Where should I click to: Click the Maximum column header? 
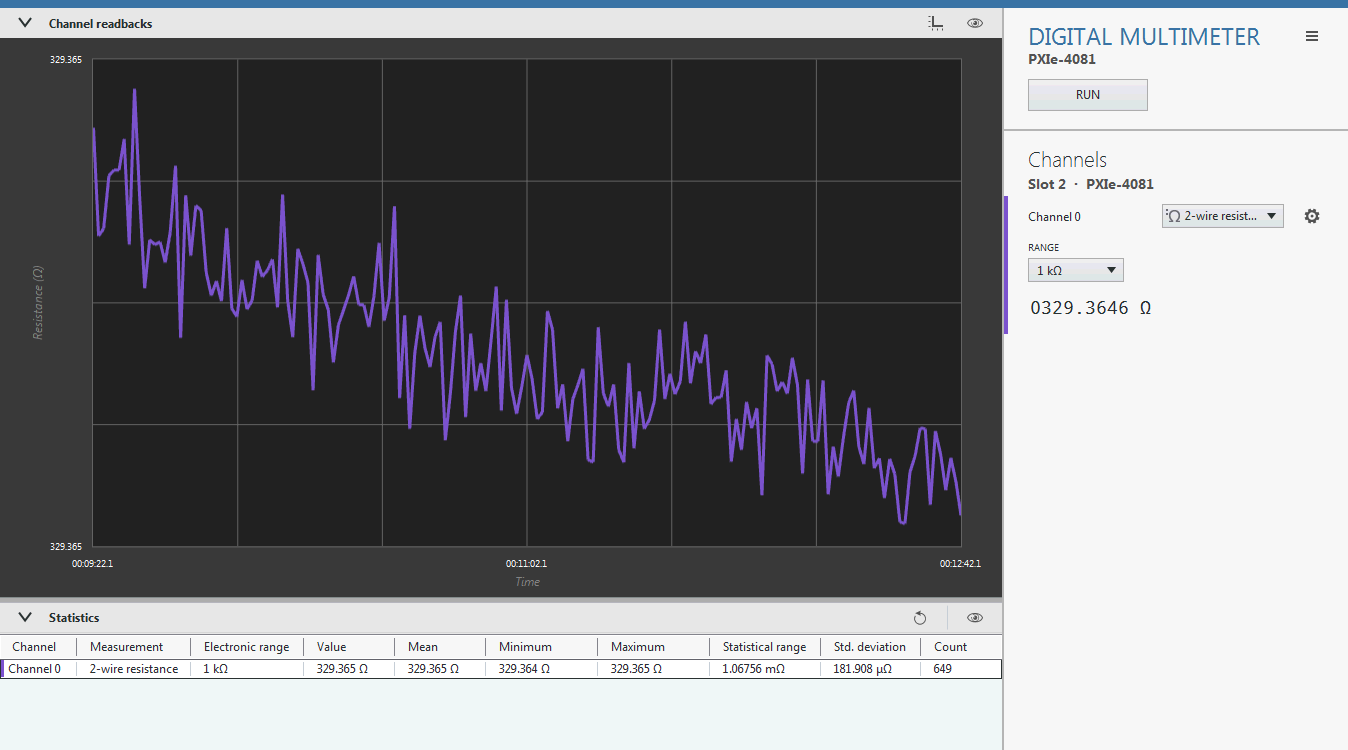638,647
